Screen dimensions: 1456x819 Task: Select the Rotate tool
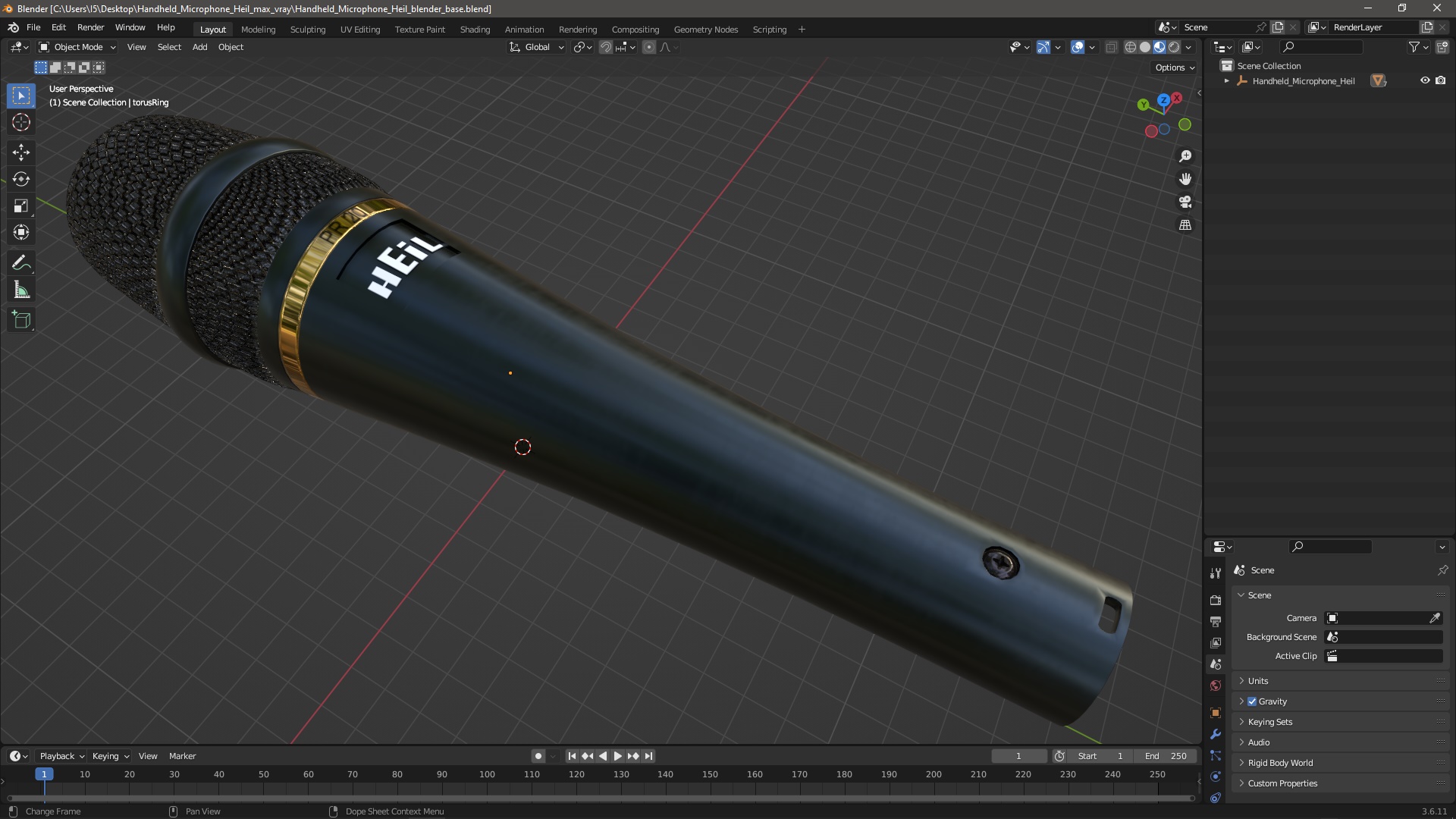[x=21, y=180]
